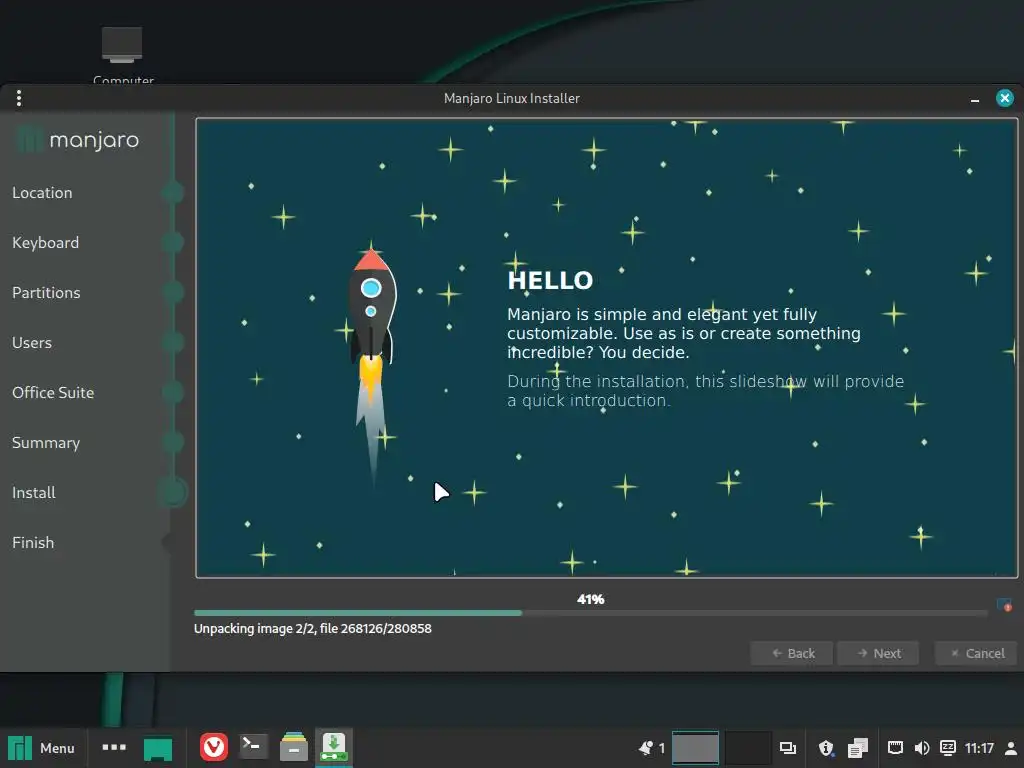Screen dimensions: 1024x768
Task: Click the installation progress bar
Action: coord(590,613)
